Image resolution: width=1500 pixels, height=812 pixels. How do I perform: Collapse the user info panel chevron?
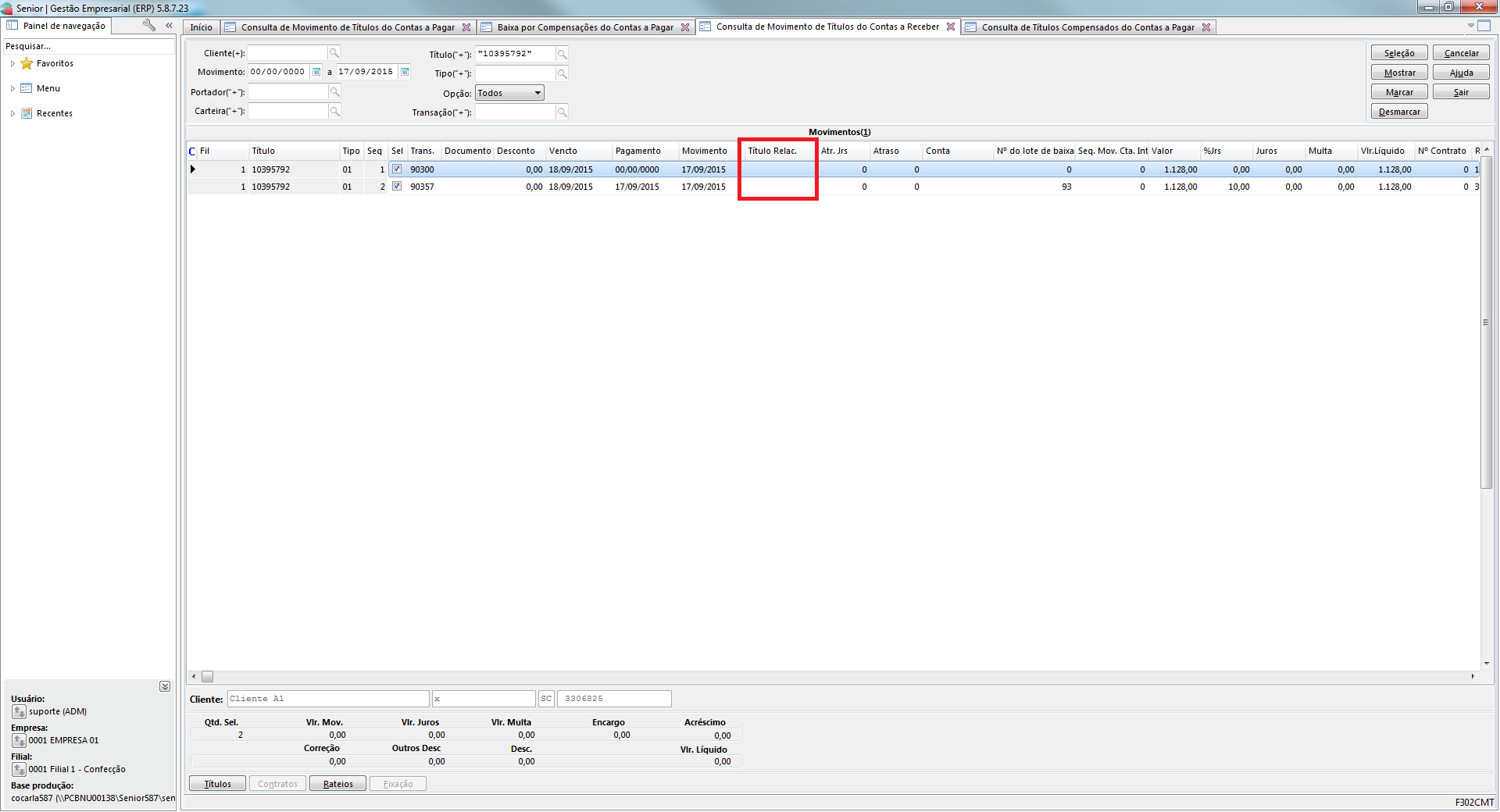[165, 686]
